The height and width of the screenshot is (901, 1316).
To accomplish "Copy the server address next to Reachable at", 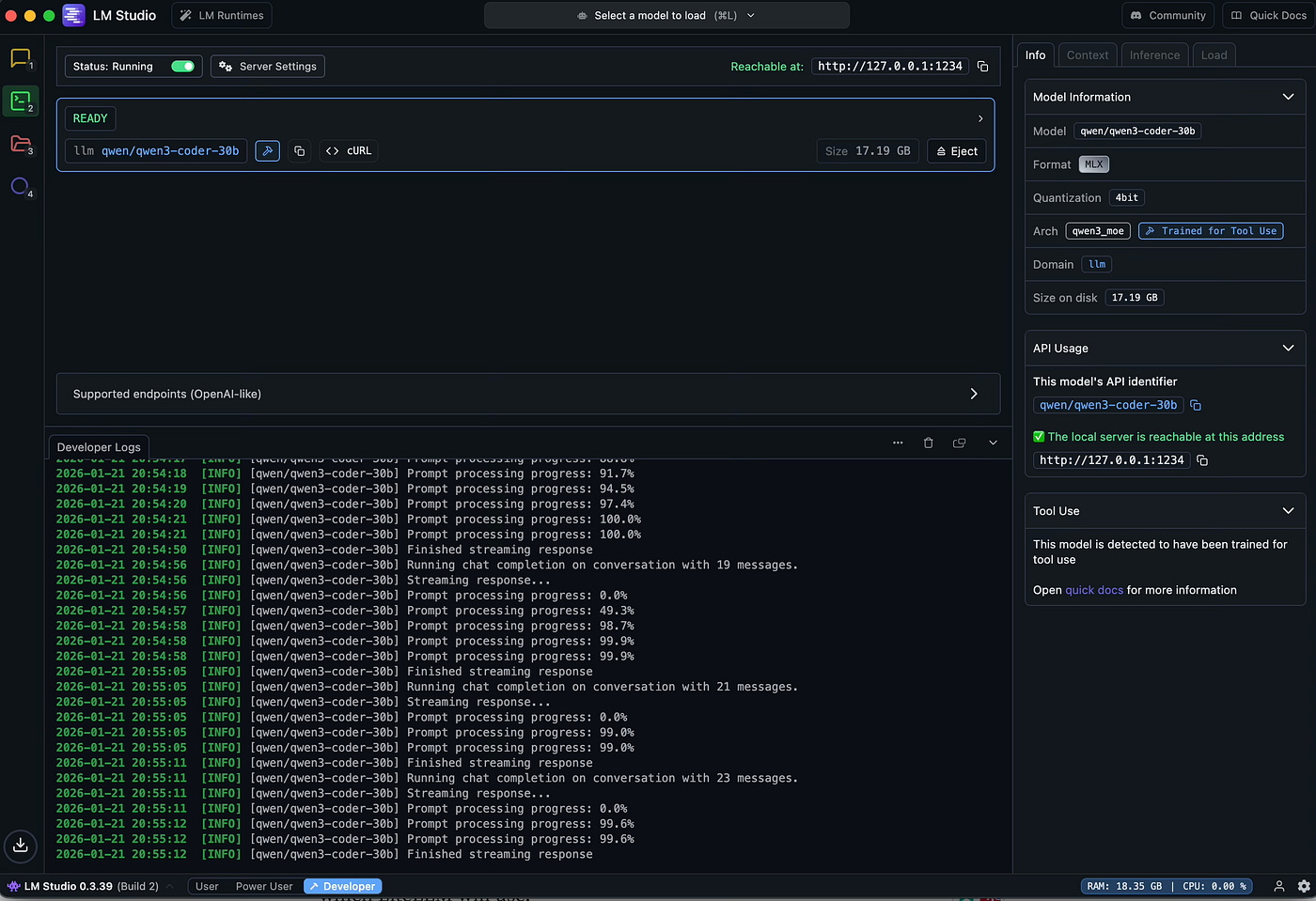I will point(982,67).
